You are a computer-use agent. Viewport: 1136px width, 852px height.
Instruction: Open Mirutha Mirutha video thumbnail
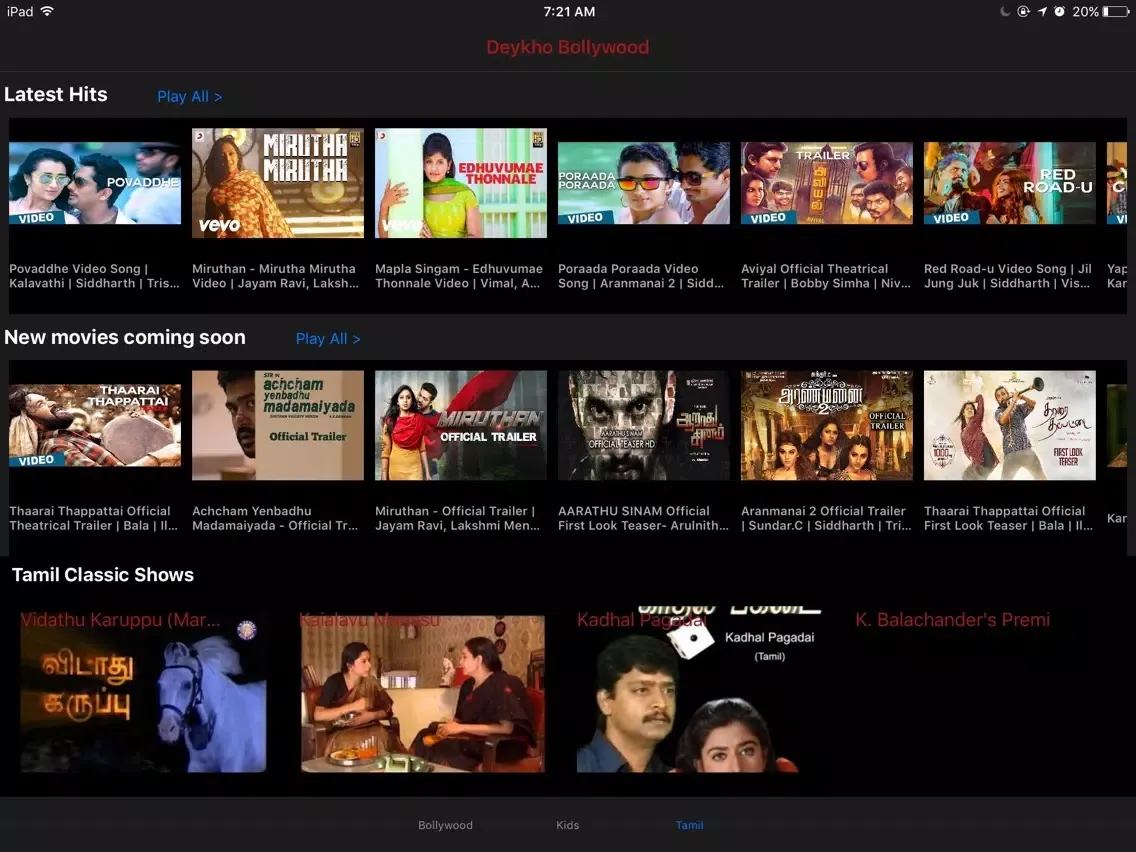coord(277,183)
